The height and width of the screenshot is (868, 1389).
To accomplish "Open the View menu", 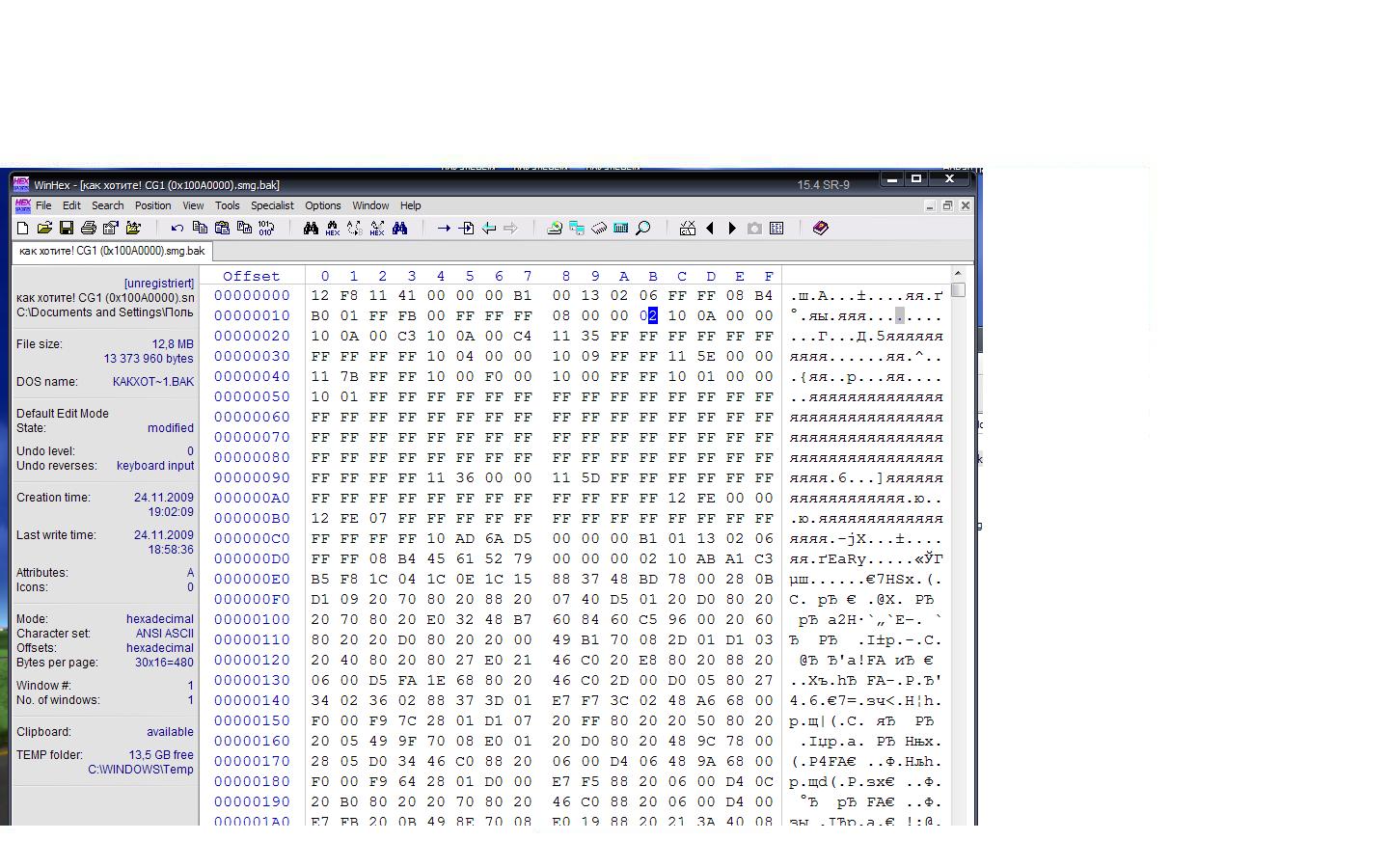I will [x=193, y=205].
